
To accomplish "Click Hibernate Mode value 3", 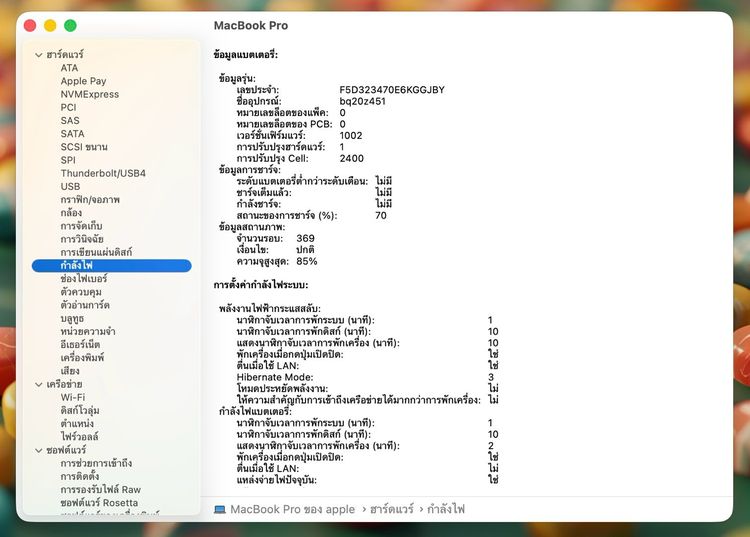I will (x=491, y=377).
